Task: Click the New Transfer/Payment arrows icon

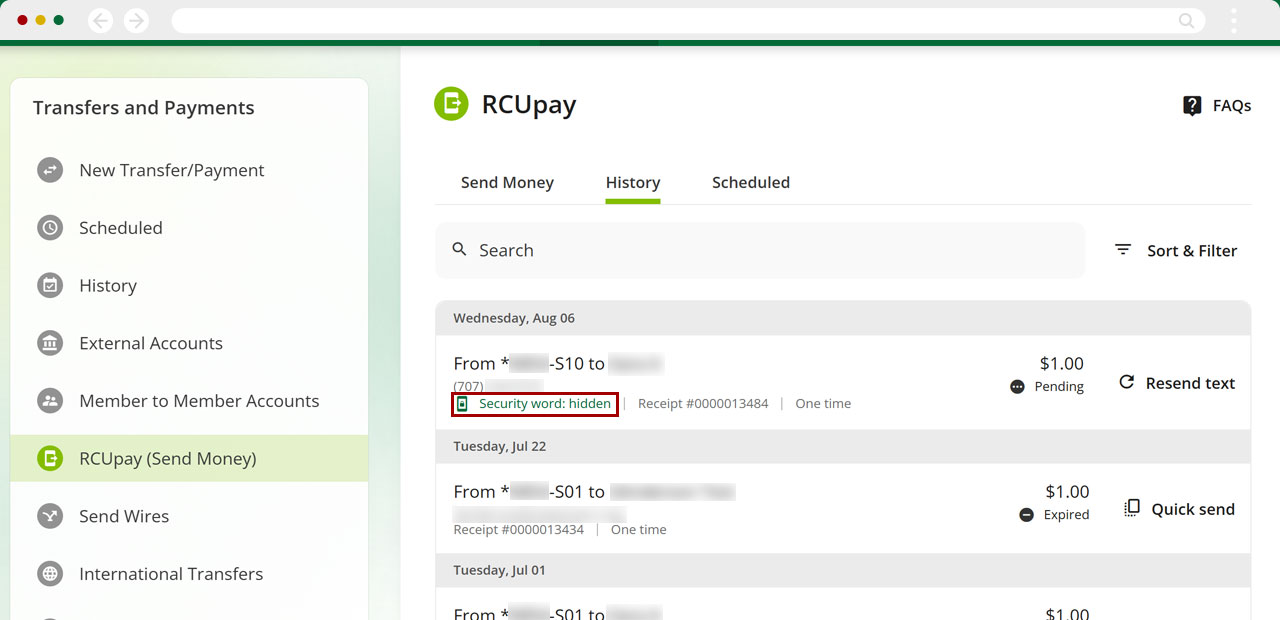Action: pos(50,170)
